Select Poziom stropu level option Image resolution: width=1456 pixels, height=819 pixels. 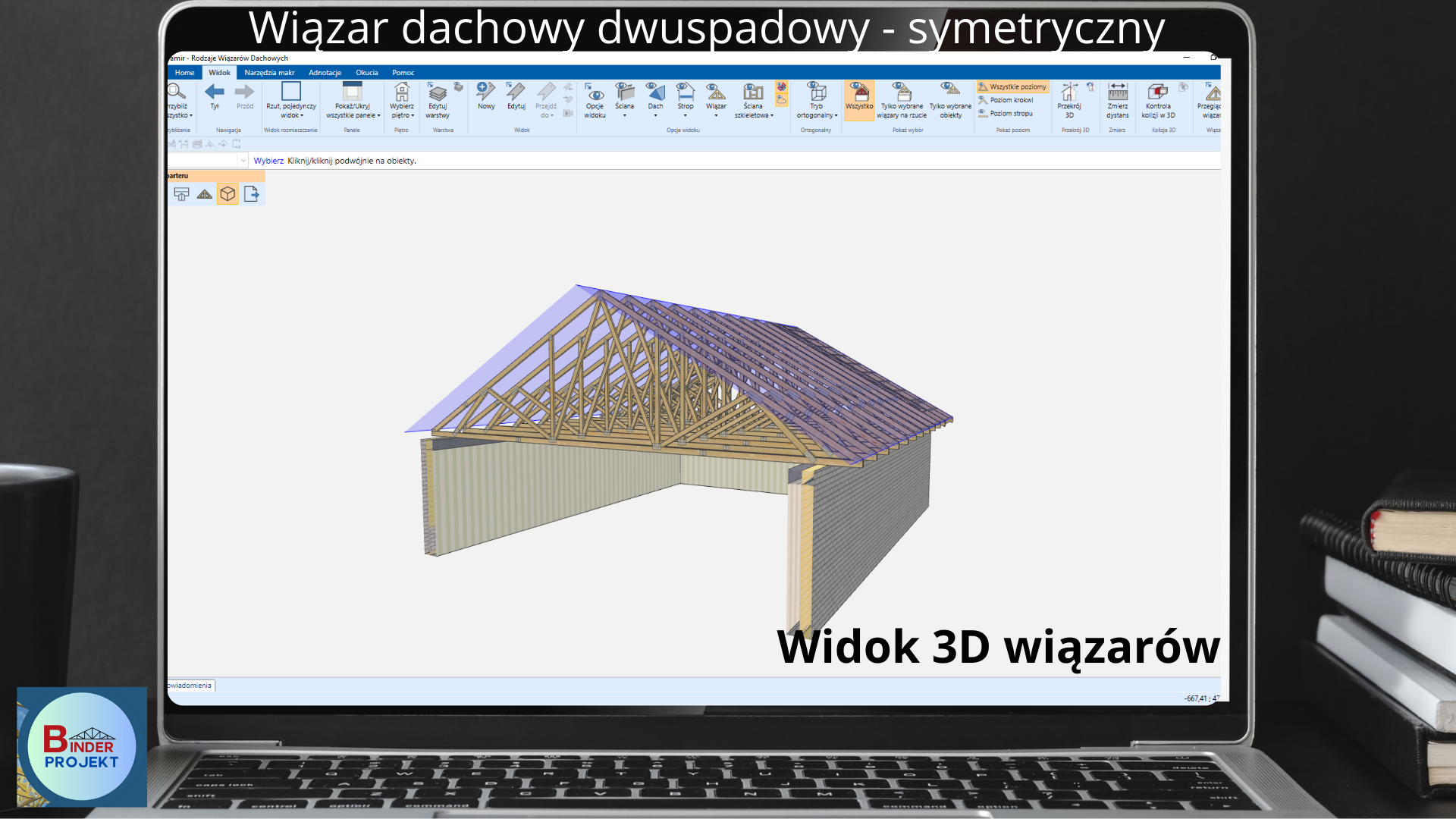click(1006, 114)
